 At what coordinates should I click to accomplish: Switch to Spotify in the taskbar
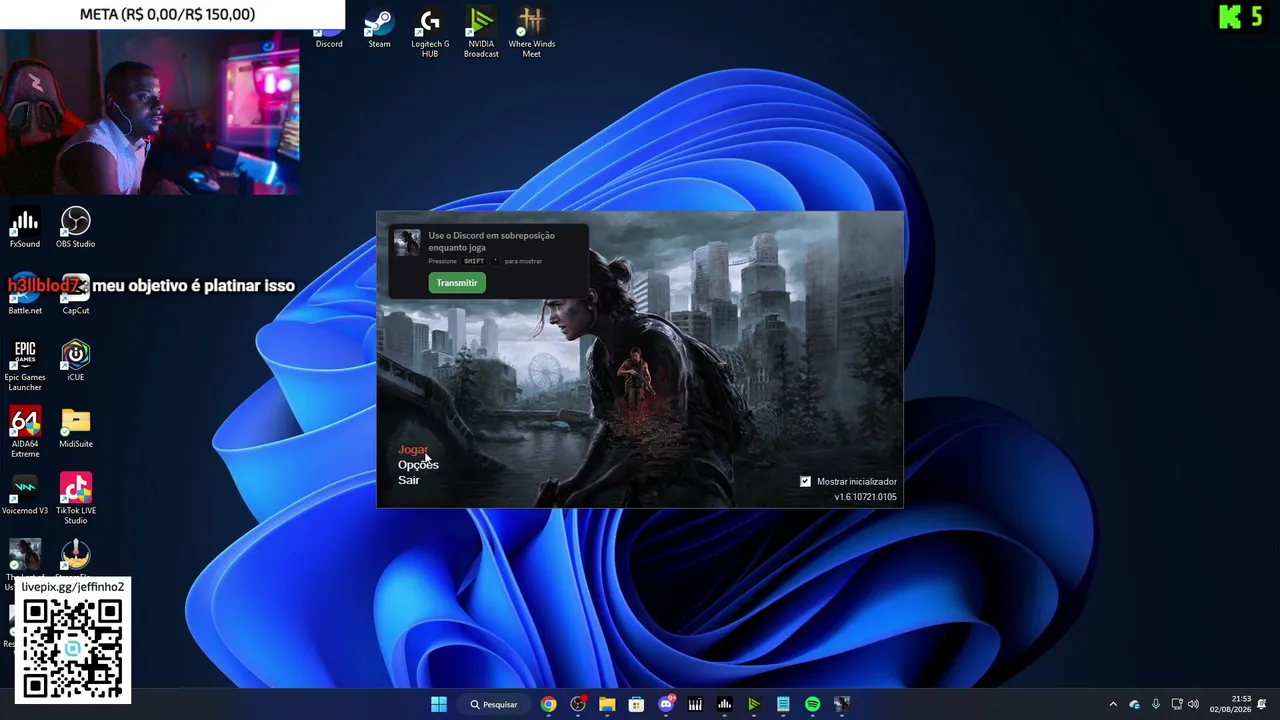tap(812, 704)
